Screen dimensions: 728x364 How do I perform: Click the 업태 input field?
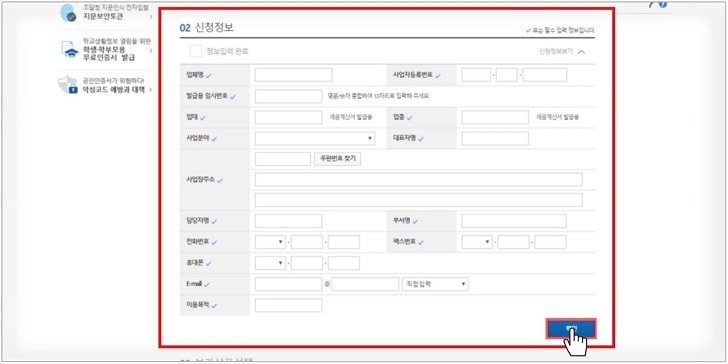click(x=288, y=117)
